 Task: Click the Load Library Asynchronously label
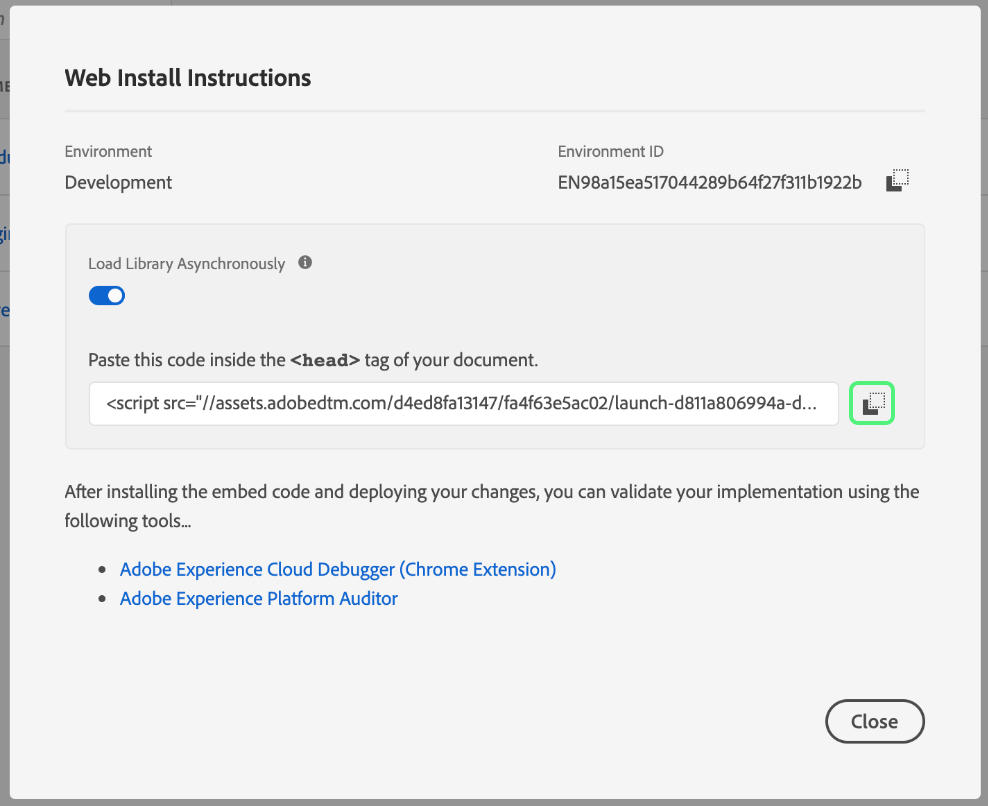coord(186,264)
